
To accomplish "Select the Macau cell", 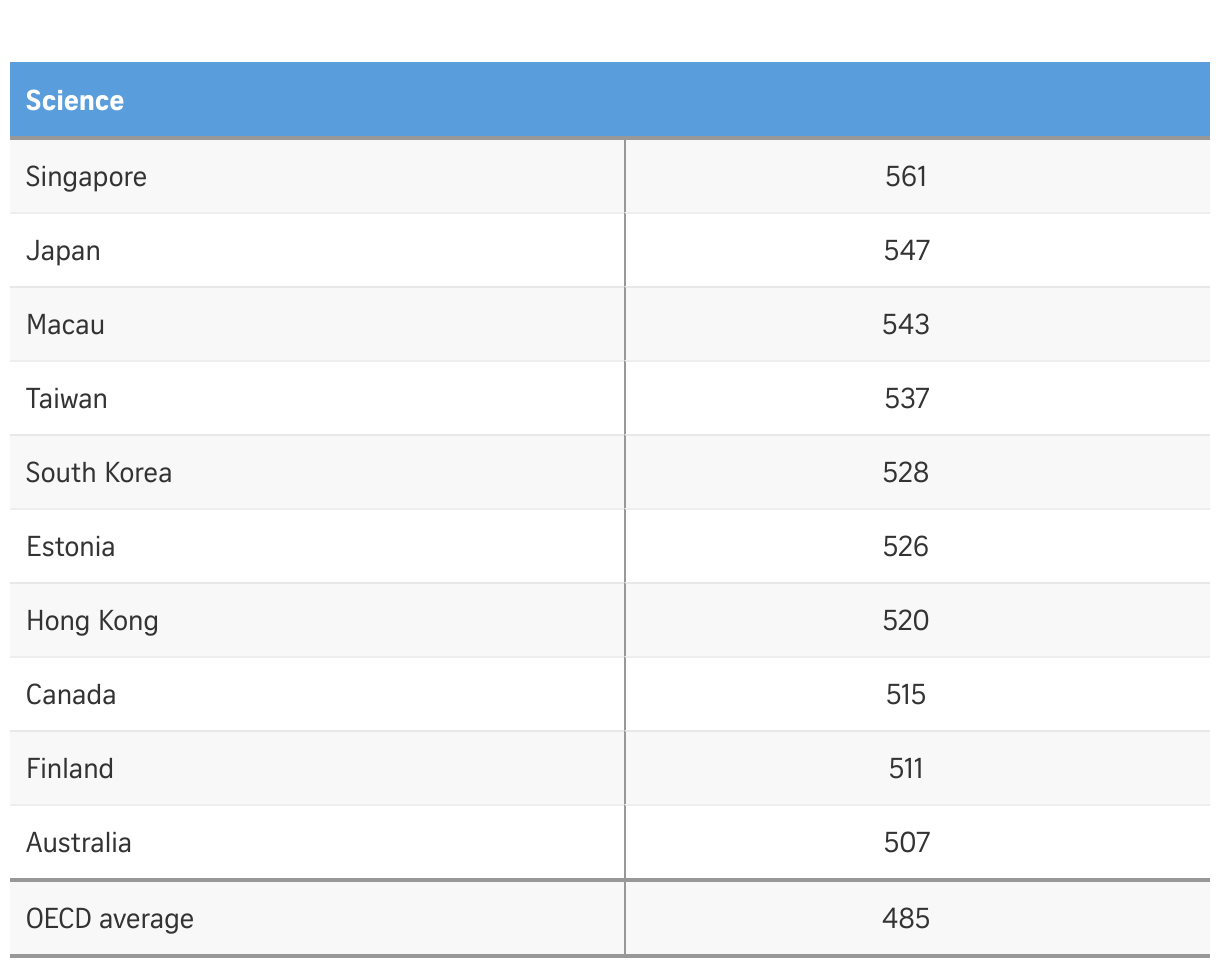I will tap(65, 324).
